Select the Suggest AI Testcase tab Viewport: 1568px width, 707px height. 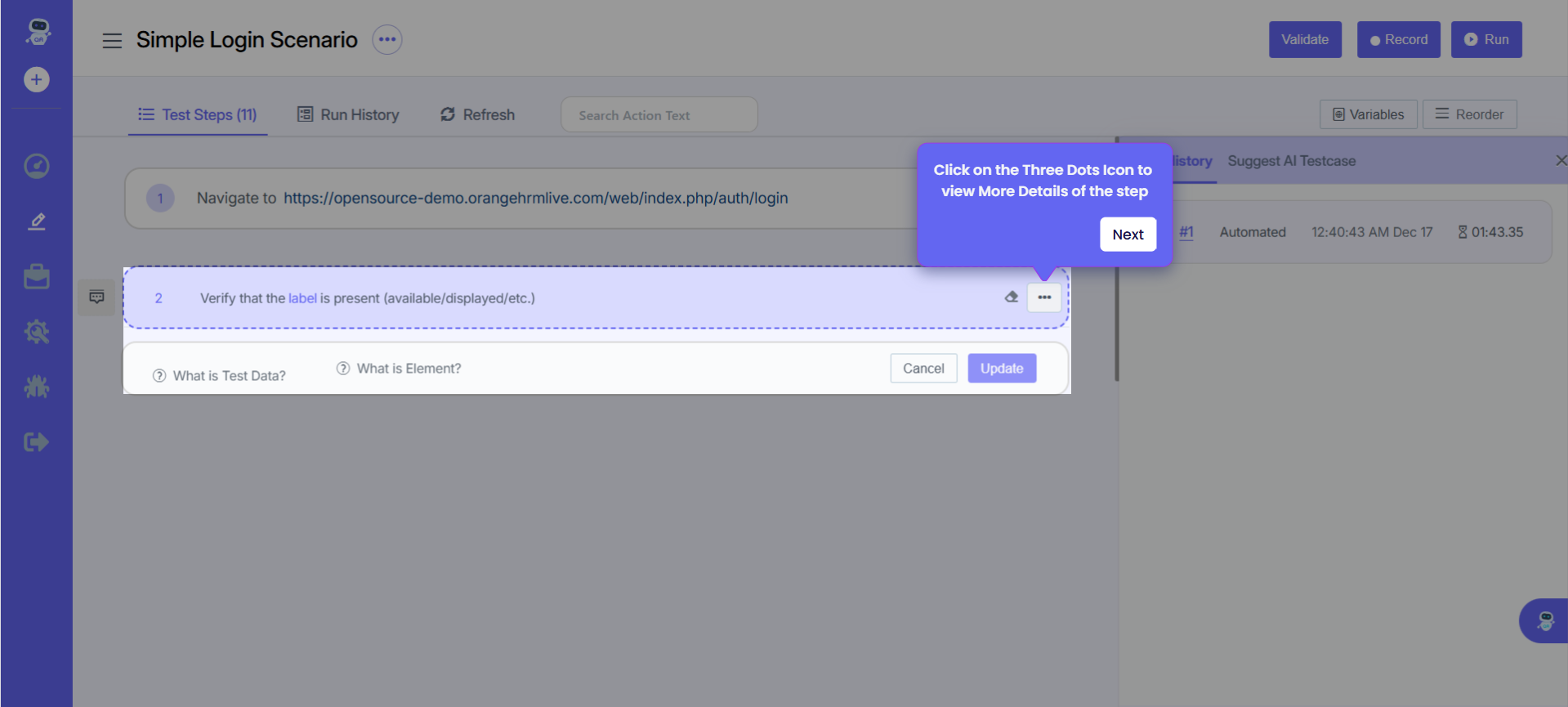[1291, 161]
